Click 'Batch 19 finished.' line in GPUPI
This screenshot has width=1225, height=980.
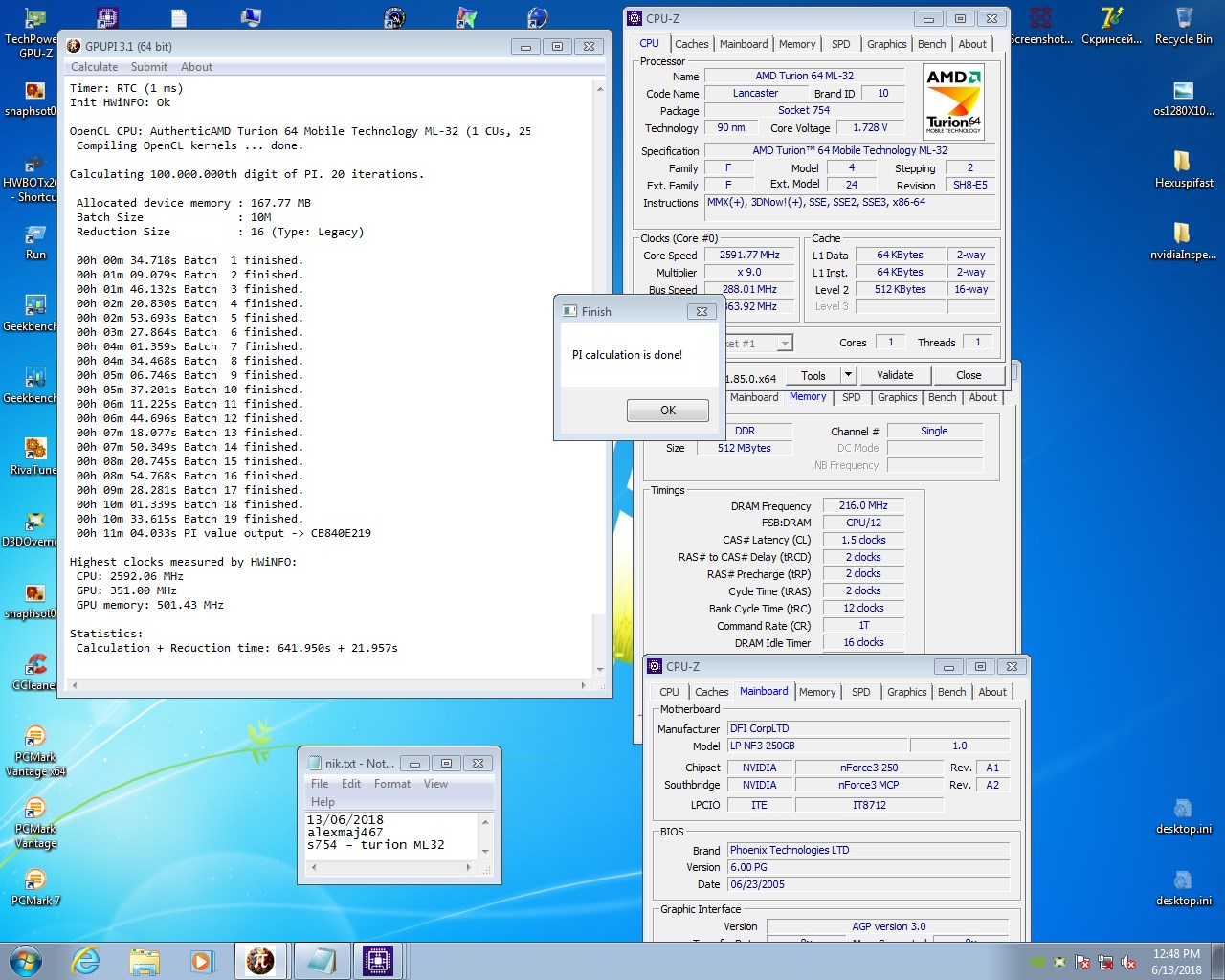pos(189,519)
